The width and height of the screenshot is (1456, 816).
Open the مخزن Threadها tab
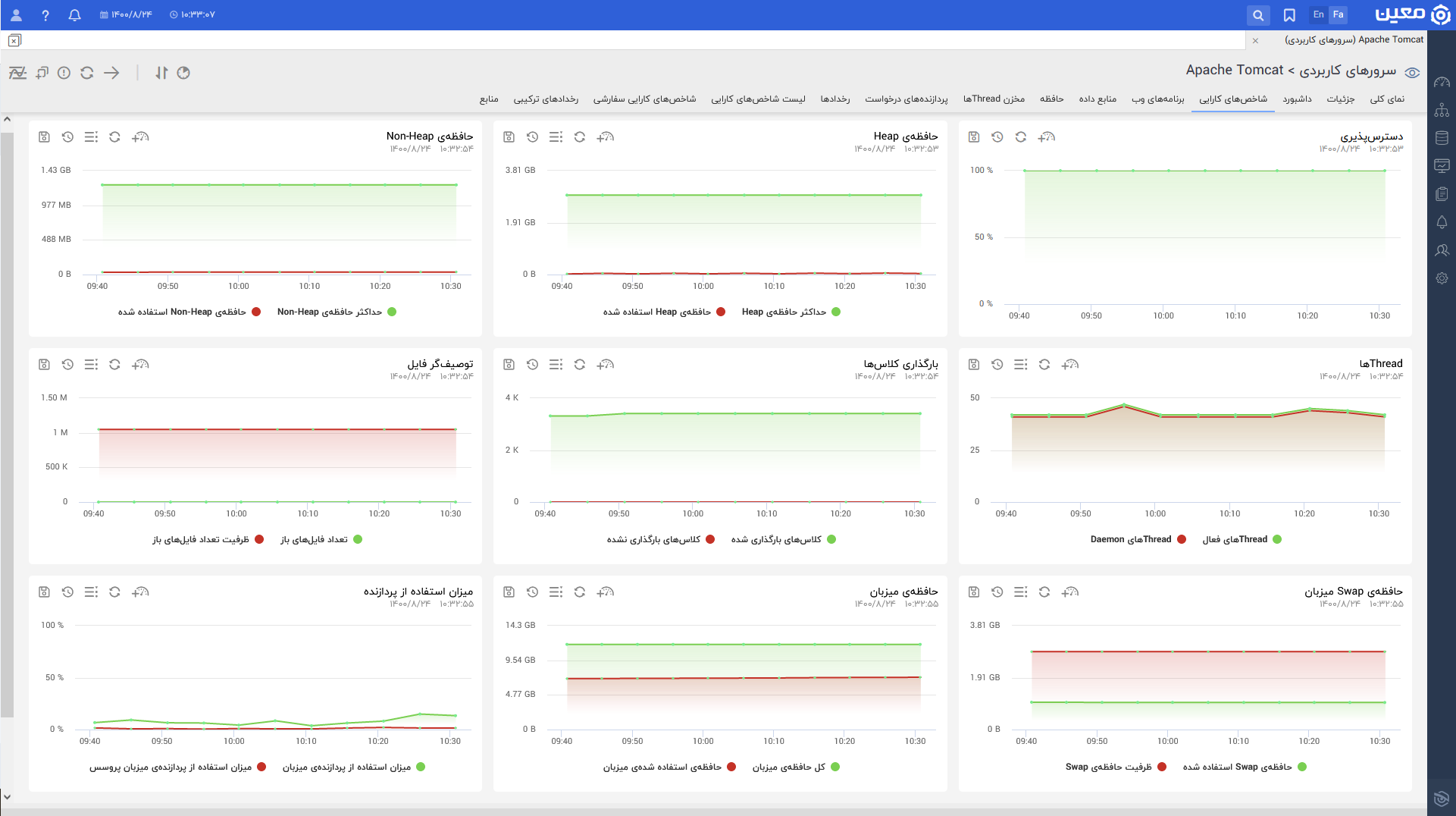click(x=994, y=99)
